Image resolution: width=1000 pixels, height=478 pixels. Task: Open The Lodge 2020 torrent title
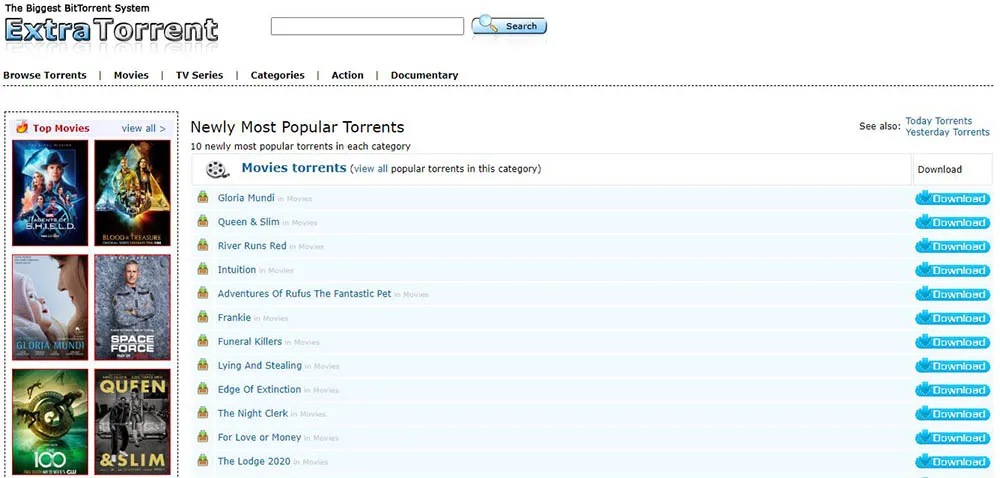point(254,461)
